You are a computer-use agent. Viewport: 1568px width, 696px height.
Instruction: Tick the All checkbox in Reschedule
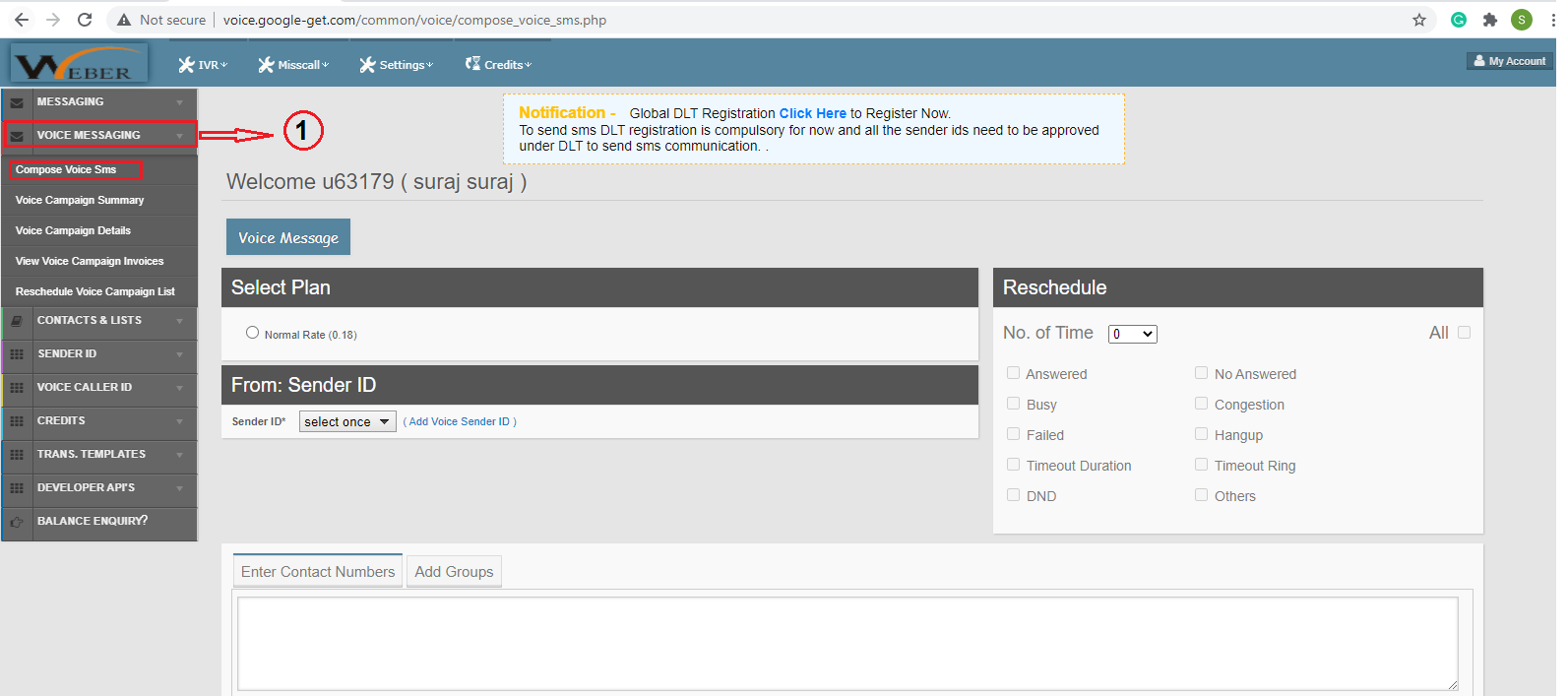pyautogui.click(x=1464, y=333)
